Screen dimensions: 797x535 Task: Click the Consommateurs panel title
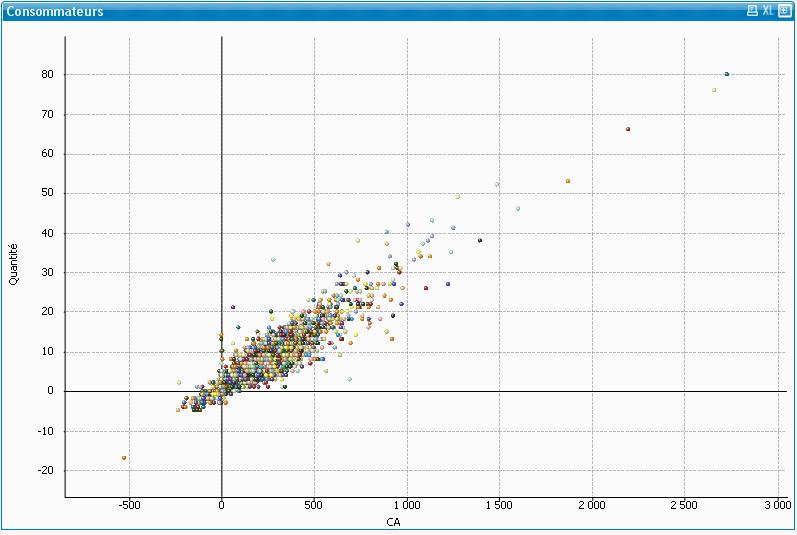(x=55, y=11)
